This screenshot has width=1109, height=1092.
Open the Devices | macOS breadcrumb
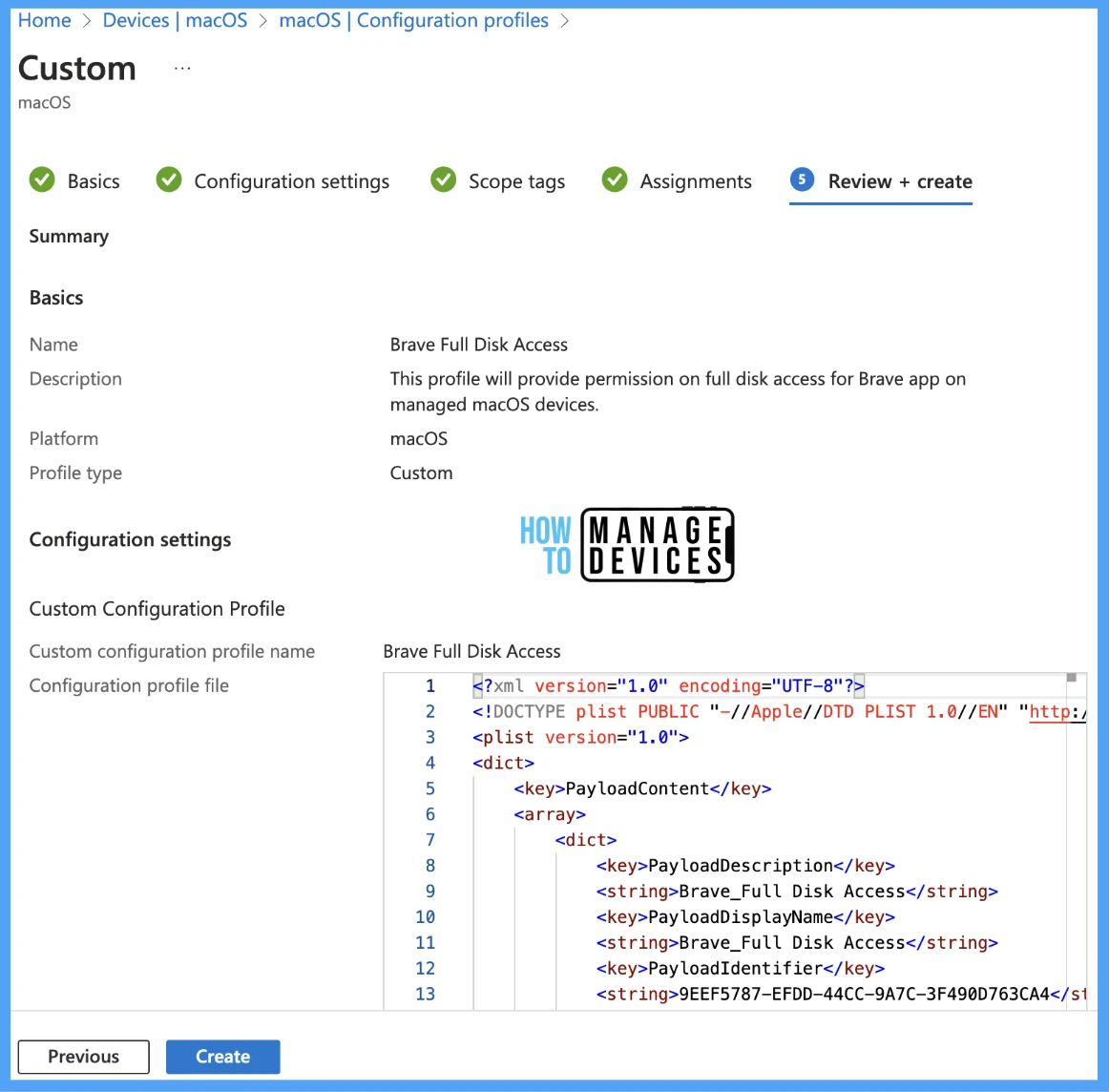(175, 20)
